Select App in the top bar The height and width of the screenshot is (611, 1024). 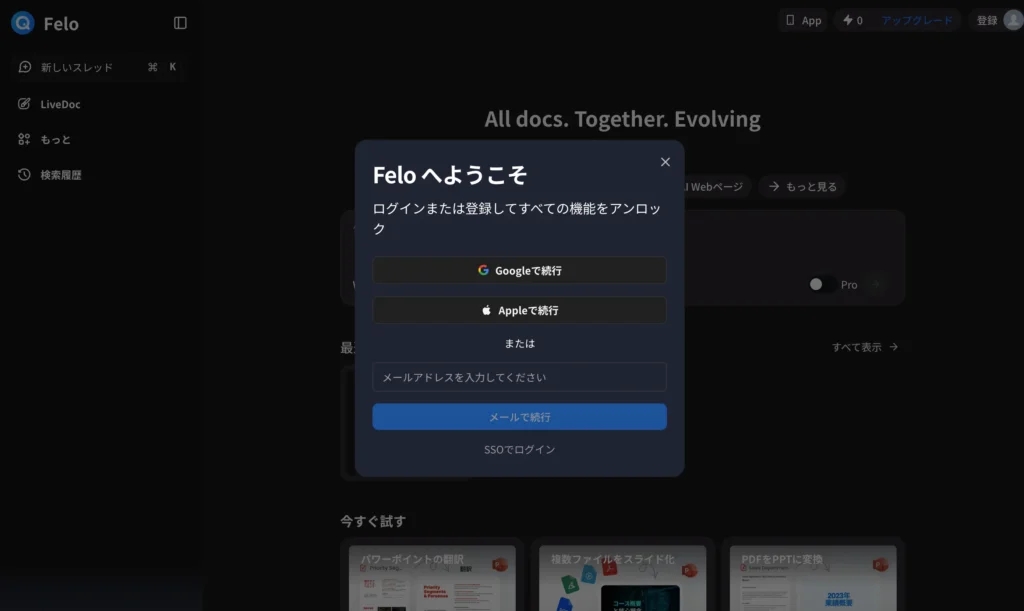click(803, 19)
